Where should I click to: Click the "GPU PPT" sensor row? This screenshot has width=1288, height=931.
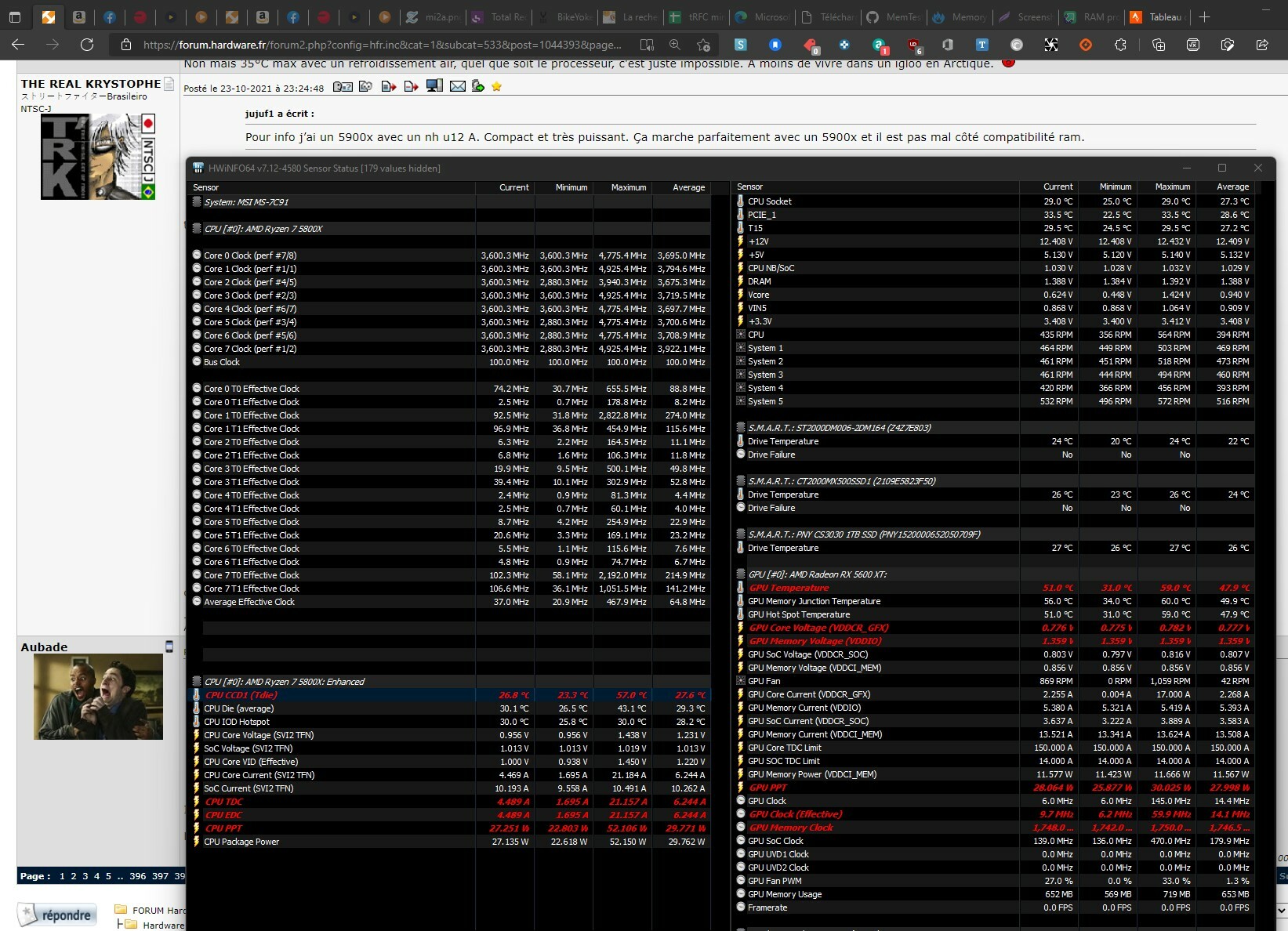(993, 788)
